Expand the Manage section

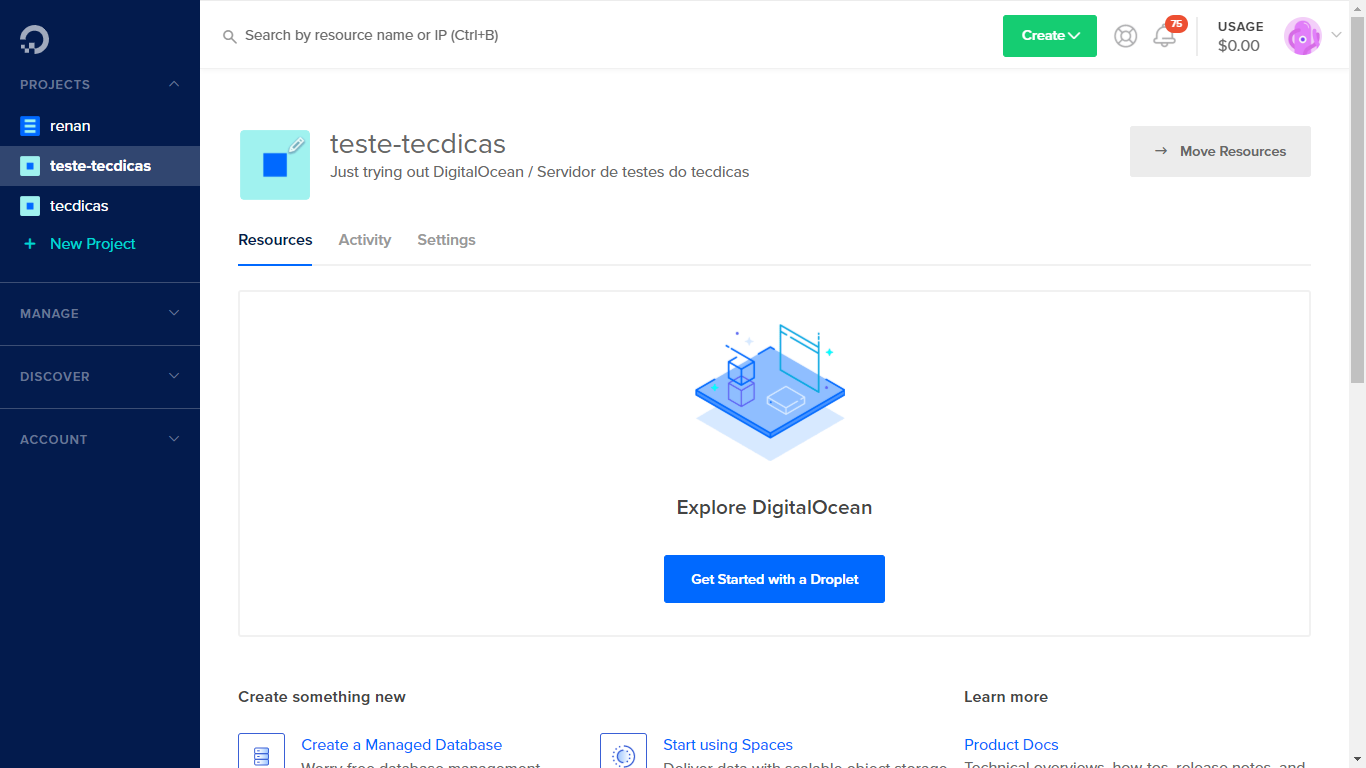100,313
